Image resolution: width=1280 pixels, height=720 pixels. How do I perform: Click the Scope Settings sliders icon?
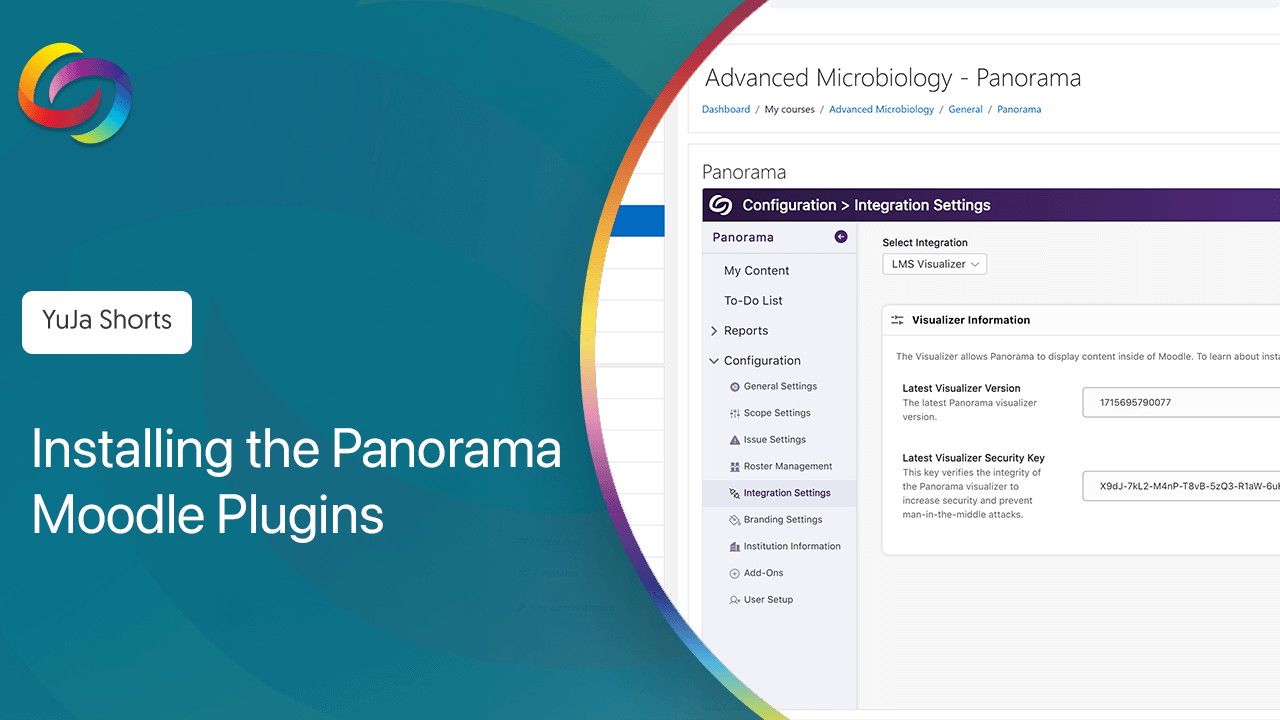pyautogui.click(x=735, y=413)
